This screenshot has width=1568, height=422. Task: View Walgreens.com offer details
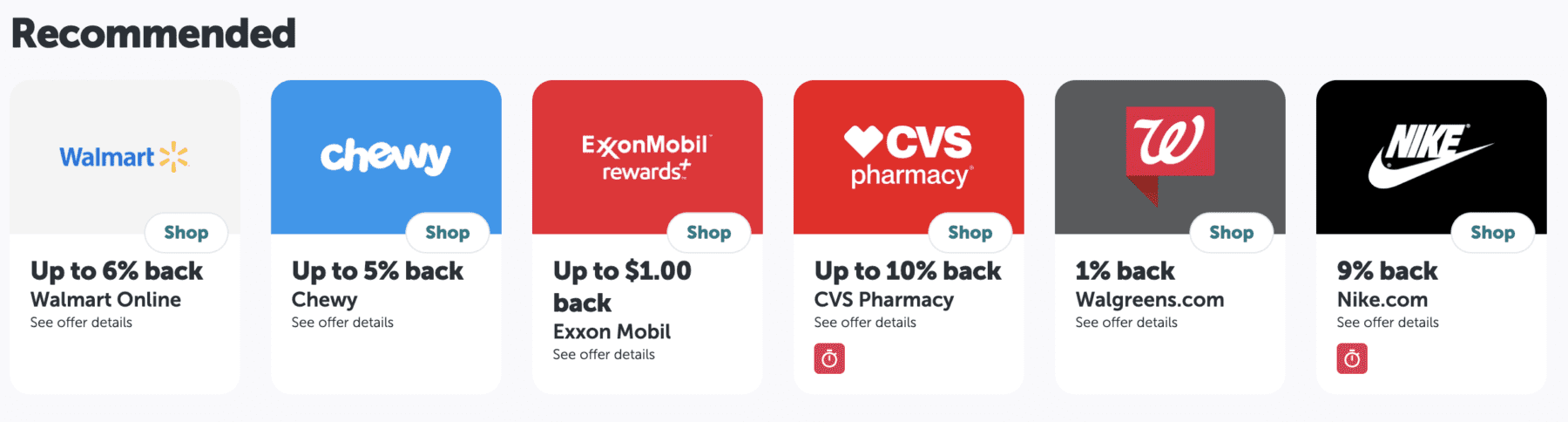click(1126, 323)
